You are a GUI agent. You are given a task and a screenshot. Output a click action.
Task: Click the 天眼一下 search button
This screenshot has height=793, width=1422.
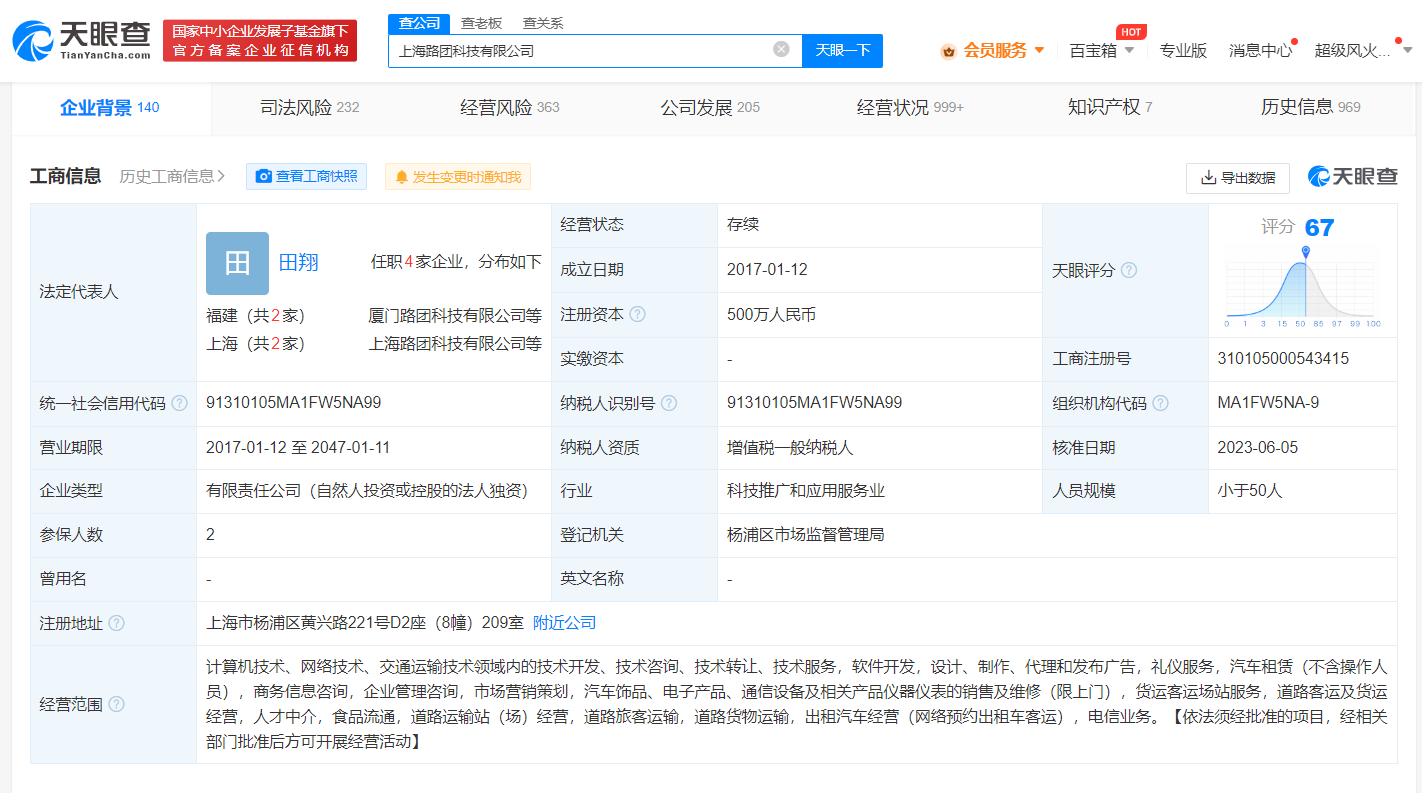coord(842,50)
